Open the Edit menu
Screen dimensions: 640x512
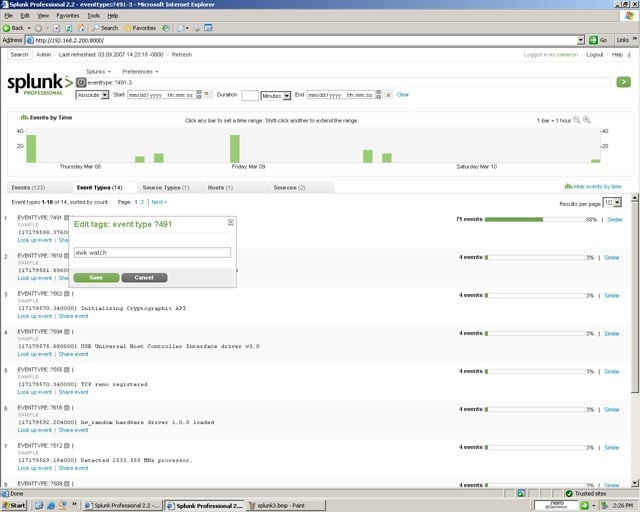(25, 16)
